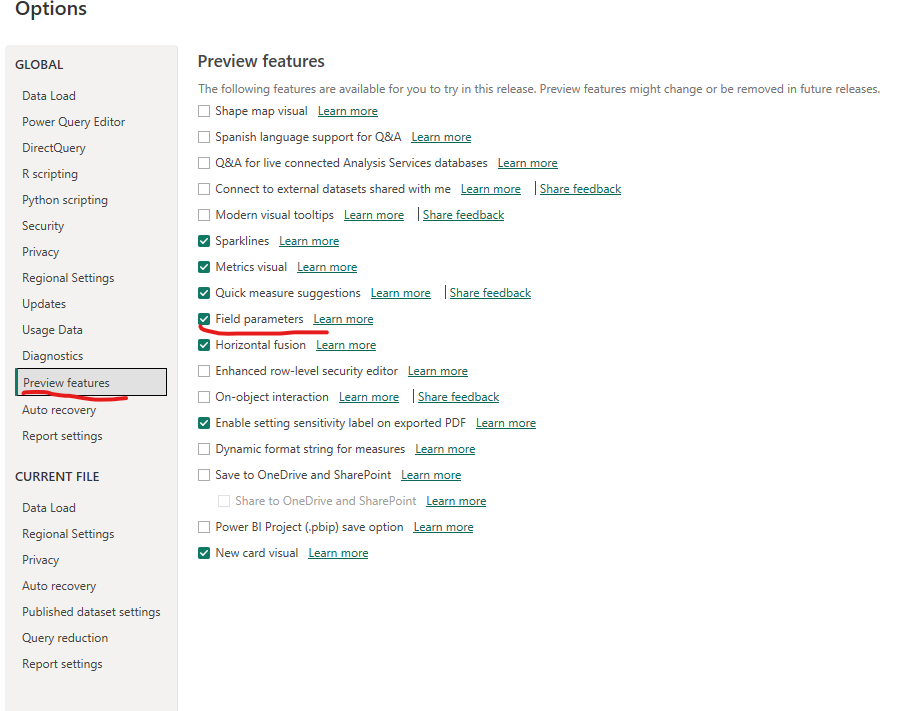The image size is (906, 711).
Task: Check Spanish language support for Q&A
Action: 203,137
